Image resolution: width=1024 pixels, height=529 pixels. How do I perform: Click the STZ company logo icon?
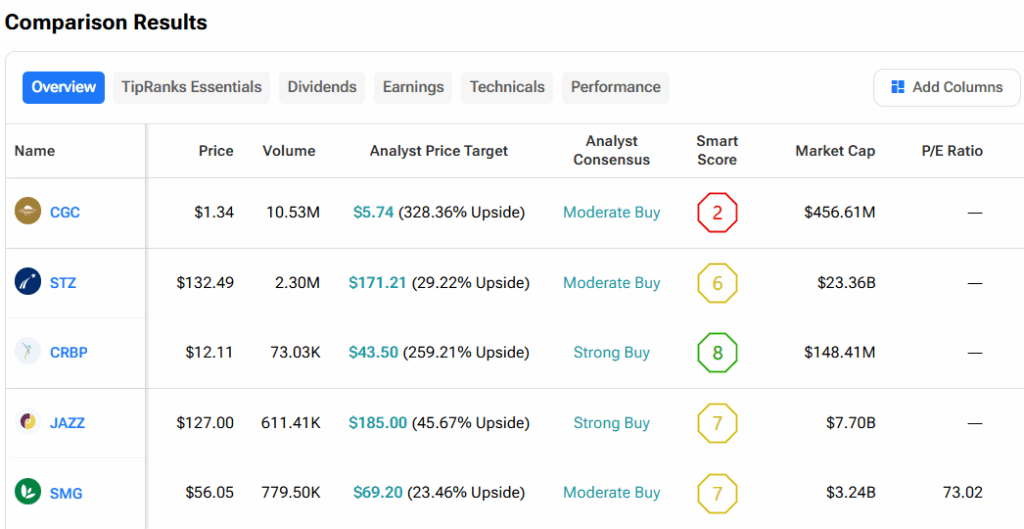click(28, 282)
